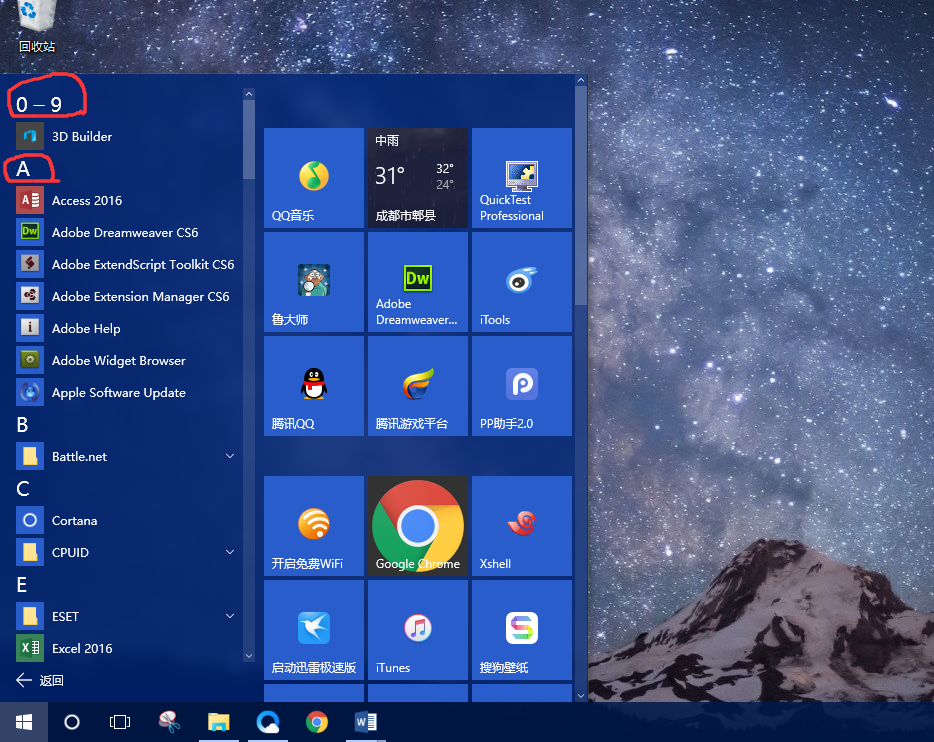Launch the Google Chrome tile
Viewport: 934px width, 742px height.
click(418, 526)
